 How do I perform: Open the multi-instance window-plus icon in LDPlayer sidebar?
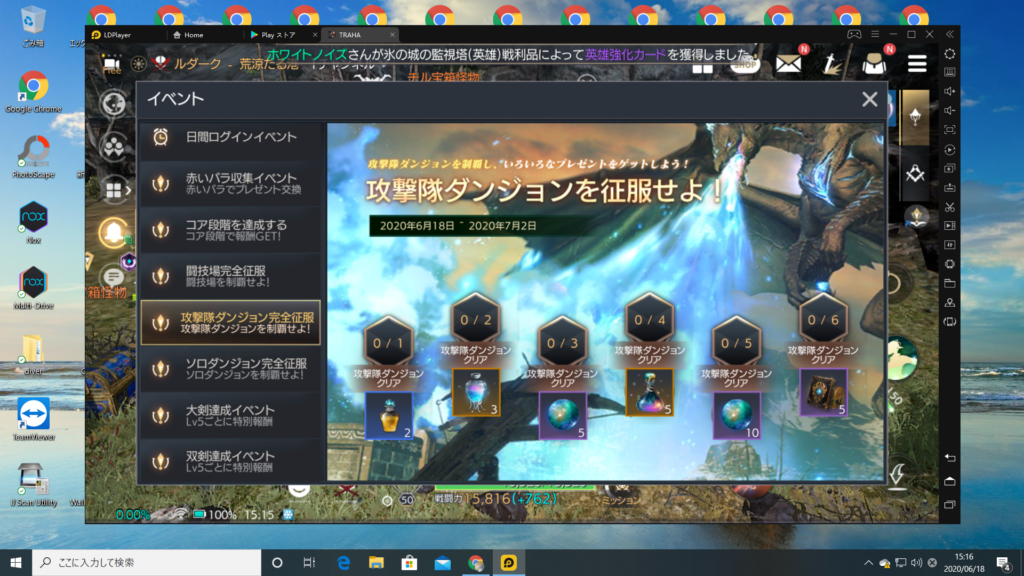[950, 168]
